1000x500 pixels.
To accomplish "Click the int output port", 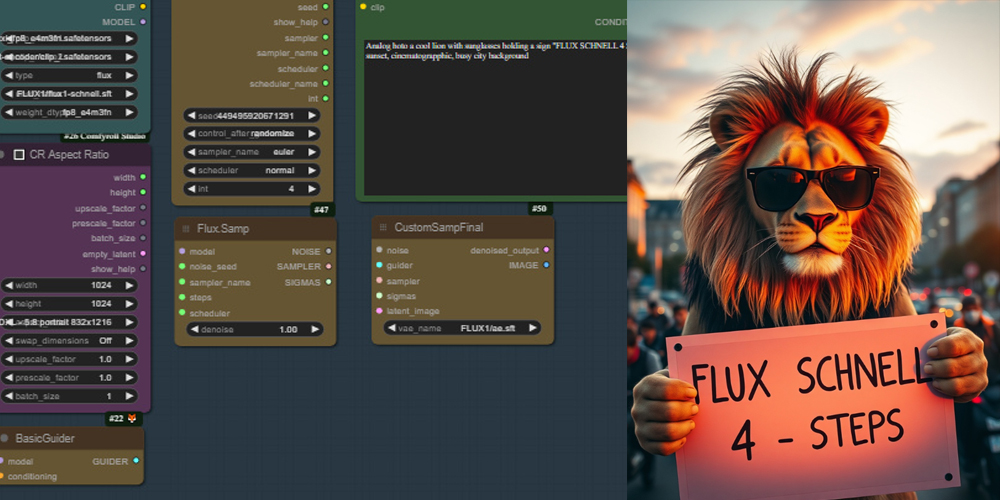I will [326, 99].
